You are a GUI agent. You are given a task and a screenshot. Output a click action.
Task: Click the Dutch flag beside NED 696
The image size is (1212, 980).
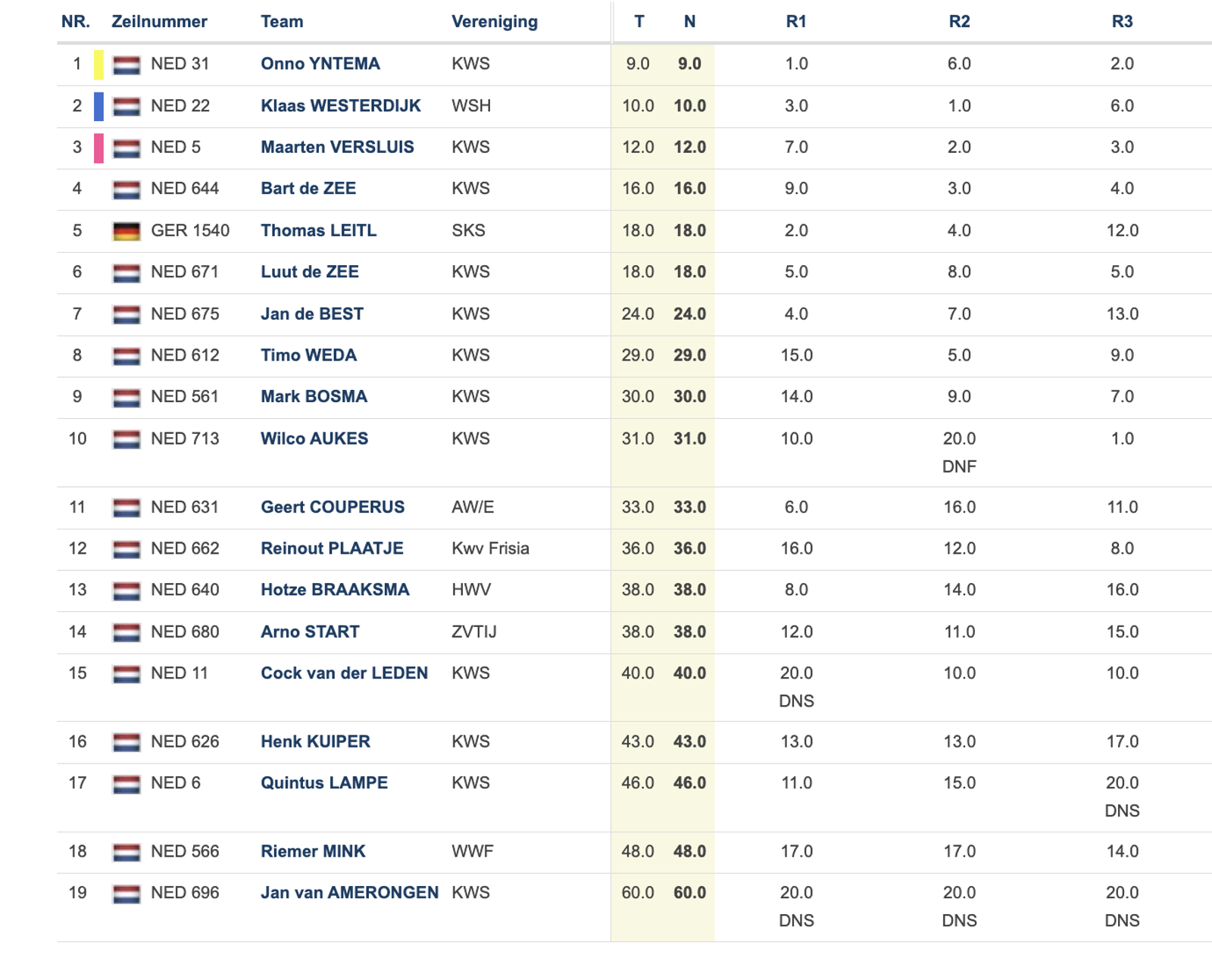tap(127, 894)
